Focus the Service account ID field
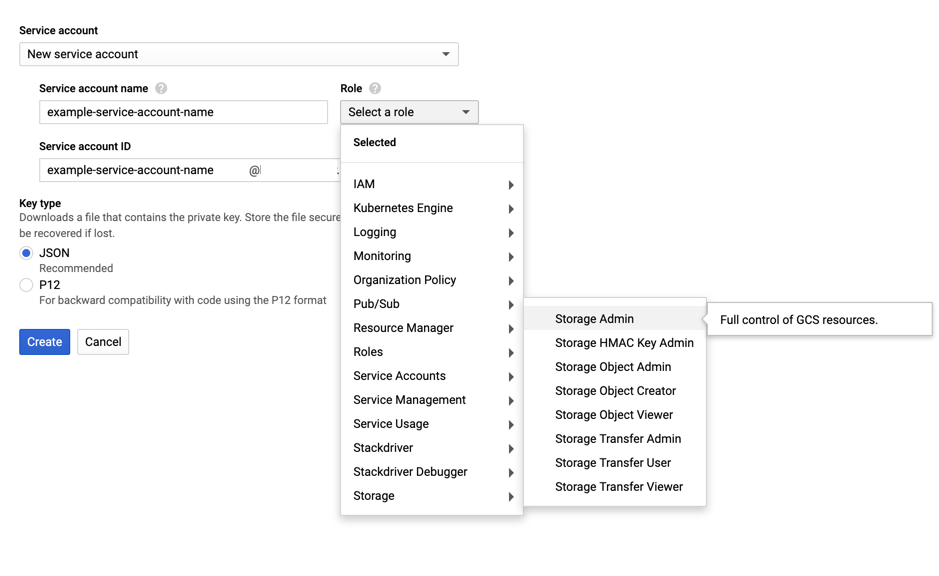The height and width of the screenshot is (576, 939). [189, 170]
